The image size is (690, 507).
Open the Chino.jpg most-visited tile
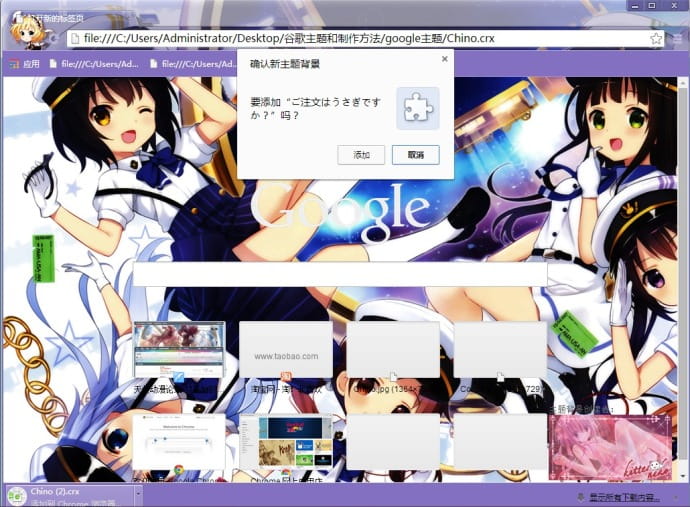393,349
